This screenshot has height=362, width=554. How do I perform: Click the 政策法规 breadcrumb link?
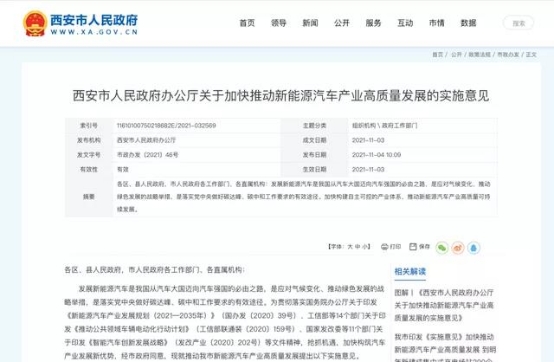(479, 54)
